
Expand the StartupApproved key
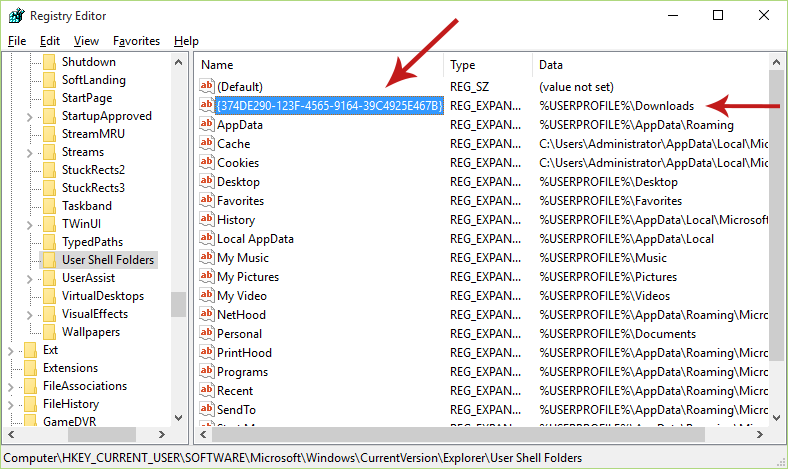point(29,117)
